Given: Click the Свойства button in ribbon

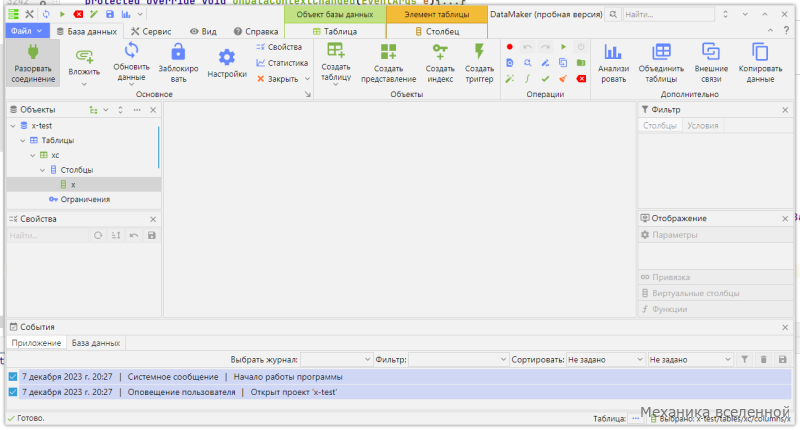Looking at the screenshot, I should pos(279,47).
